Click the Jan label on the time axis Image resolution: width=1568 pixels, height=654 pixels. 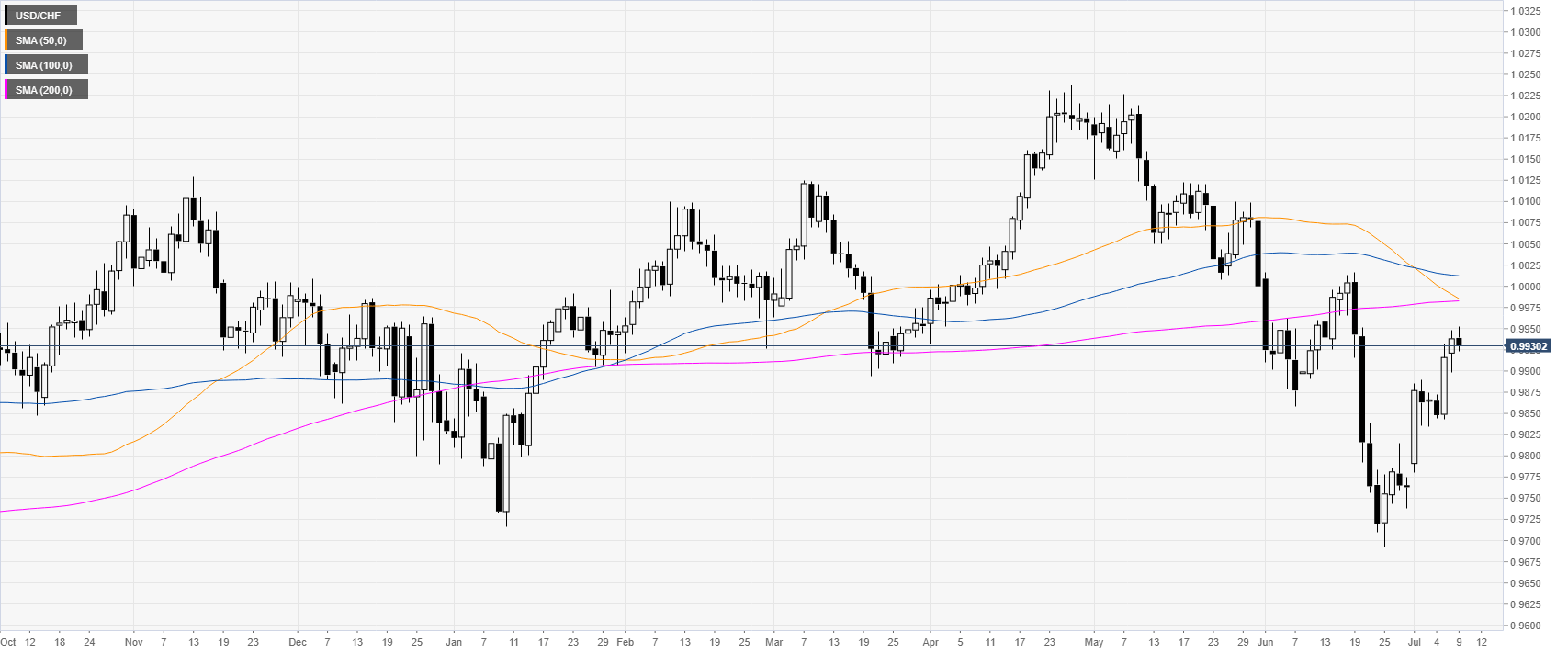[x=454, y=642]
